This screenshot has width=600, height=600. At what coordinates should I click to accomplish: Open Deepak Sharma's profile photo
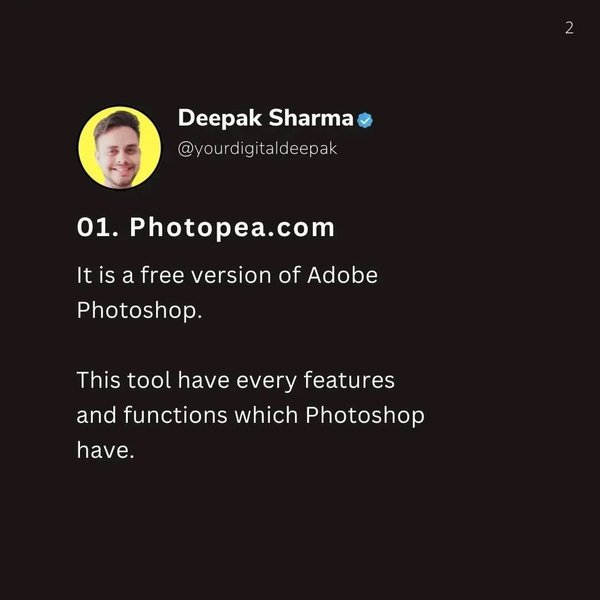(x=119, y=148)
